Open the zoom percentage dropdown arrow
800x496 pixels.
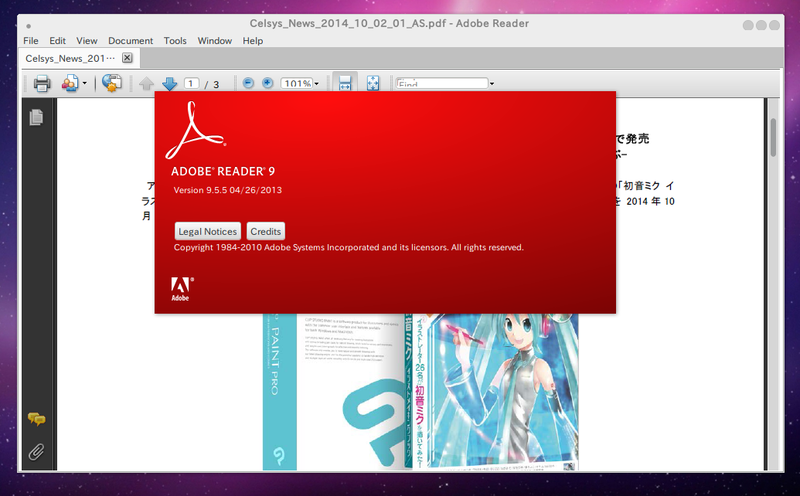pos(317,84)
